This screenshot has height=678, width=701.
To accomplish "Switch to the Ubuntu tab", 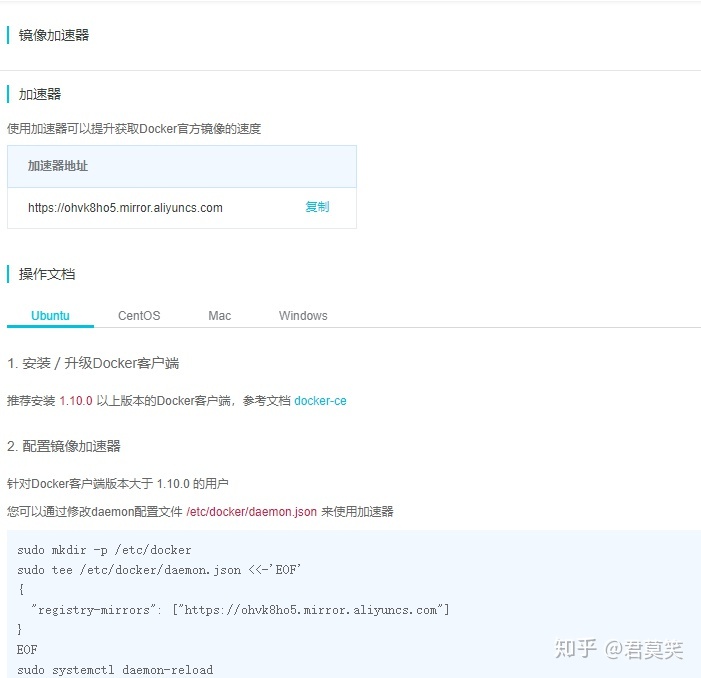I will click(50, 316).
